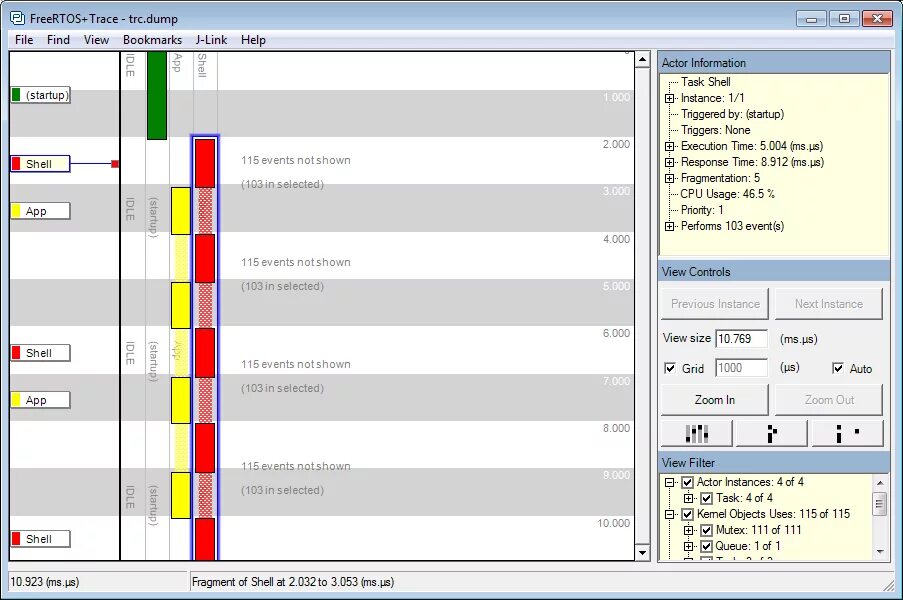Select the highlighted red Shell fragment at 2.000
The width and height of the screenshot is (903, 600).
(x=205, y=163)
